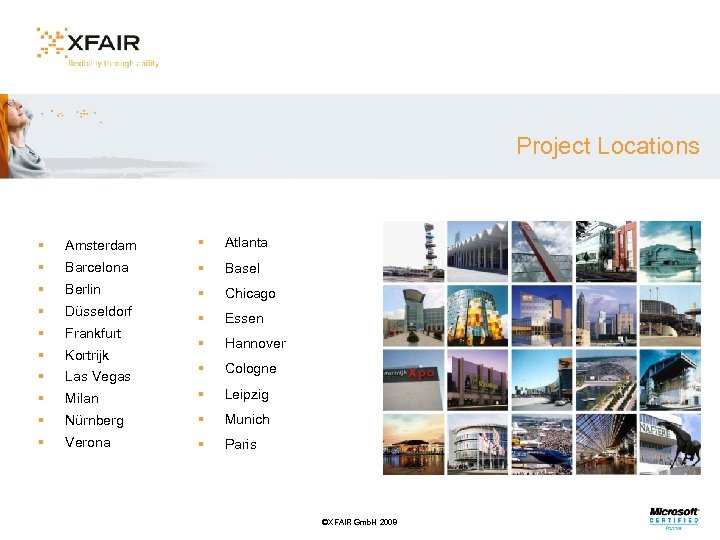Select the Nürnberg list entry
Screen dimensions: 720x540
pyautogui.click(x=94, y=420)
